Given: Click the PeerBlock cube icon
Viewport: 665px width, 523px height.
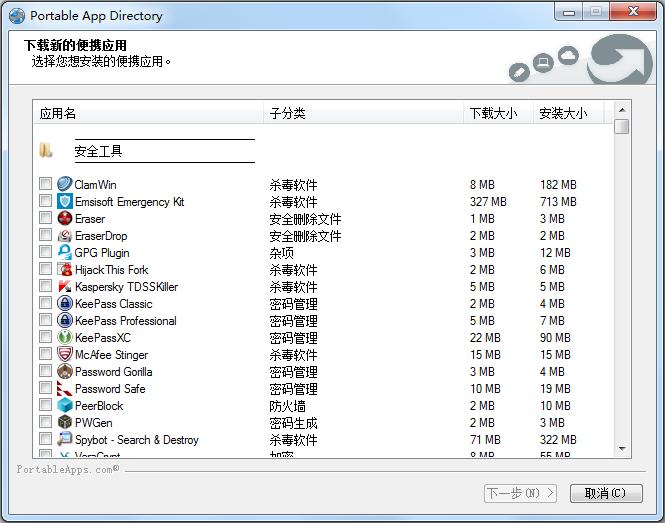Looking at the screenshot, I should tap(65, 405).
